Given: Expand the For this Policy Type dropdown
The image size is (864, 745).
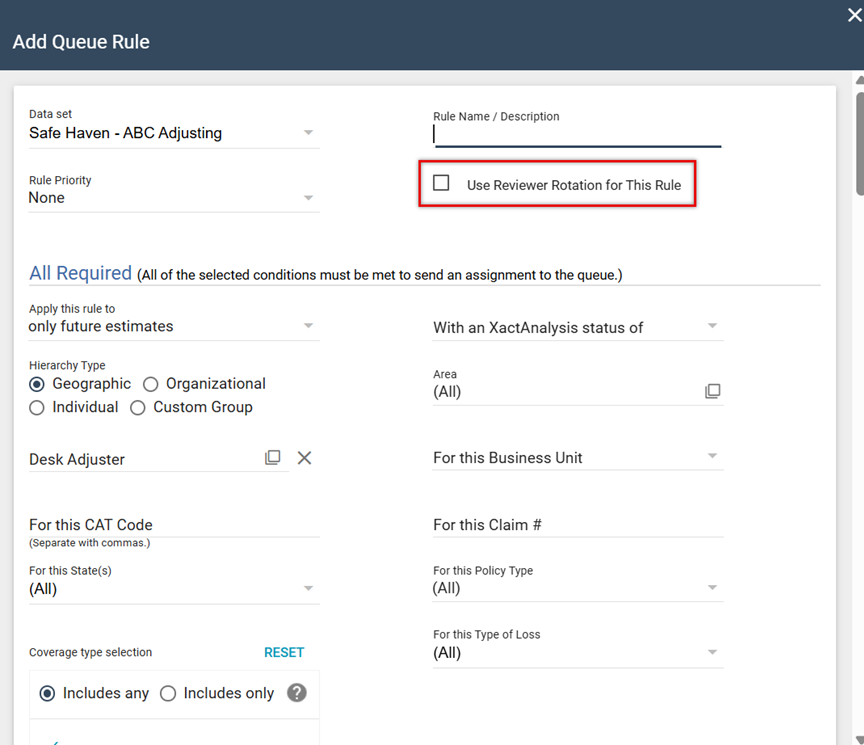Looking at the screenshot, I should pos(712,588).
